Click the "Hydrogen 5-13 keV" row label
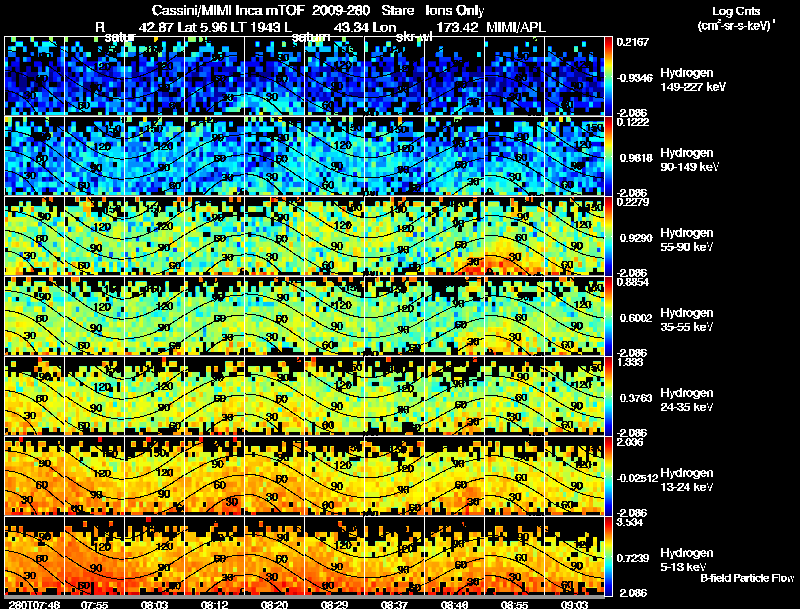The image size is (800, 609). tap(687, 560)
